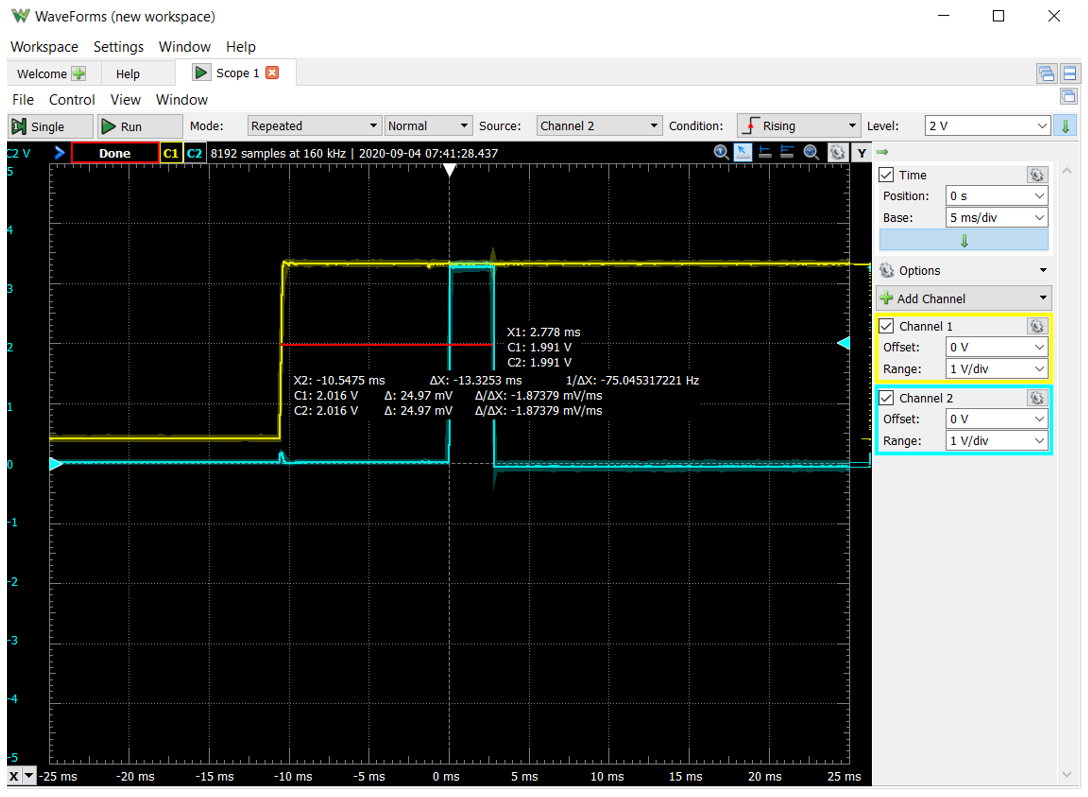Disable Channel 2 via its checkbox
The height and width of the screenshot is (797, 1088).
tap(886, 398)
